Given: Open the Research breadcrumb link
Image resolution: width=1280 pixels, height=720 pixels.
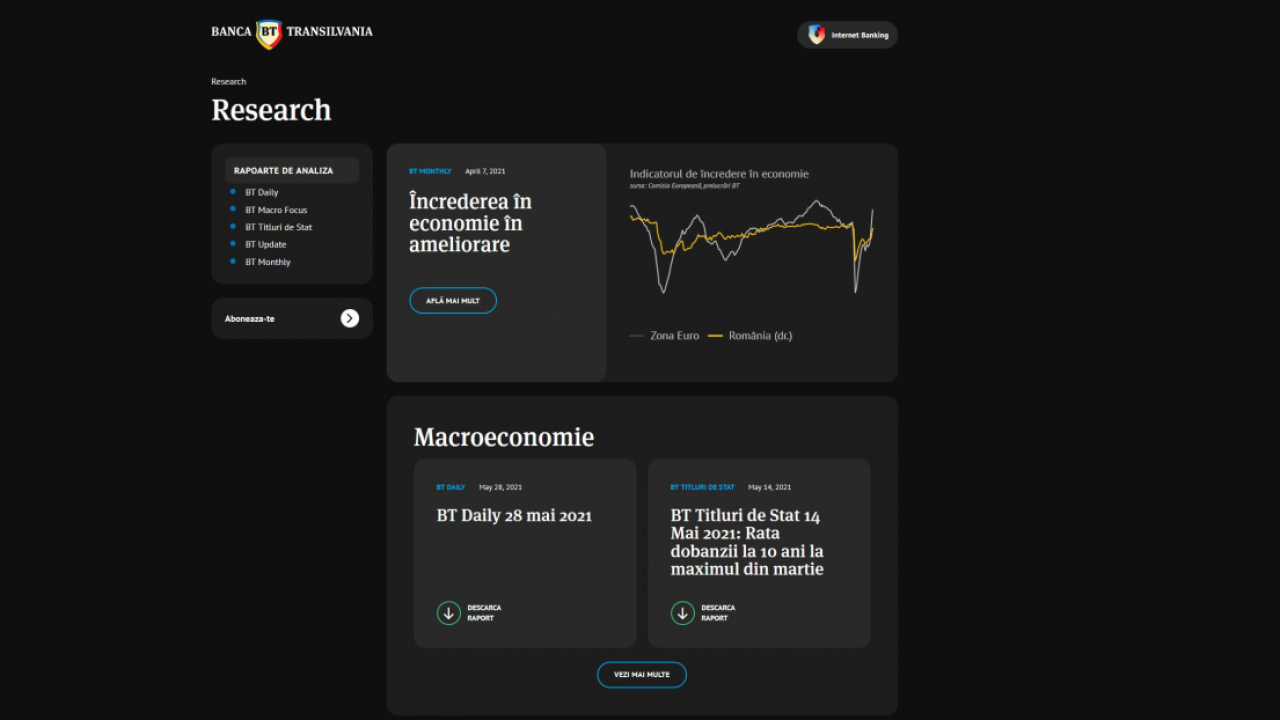Looking at the screenshot, I should 228,81.
